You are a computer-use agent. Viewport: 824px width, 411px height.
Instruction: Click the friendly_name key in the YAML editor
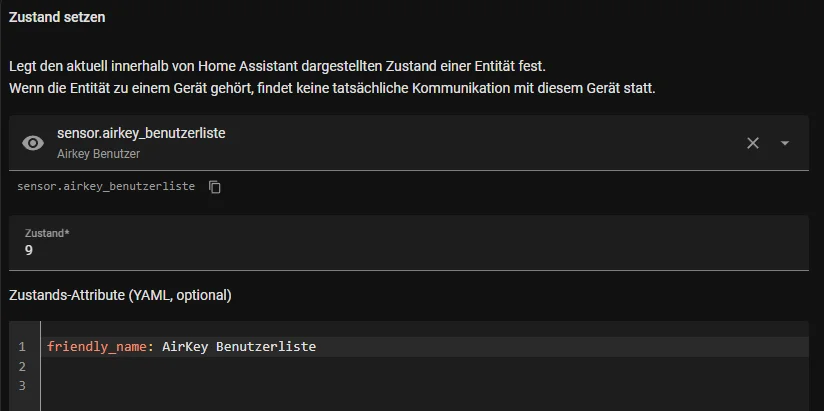coord(97,347)
